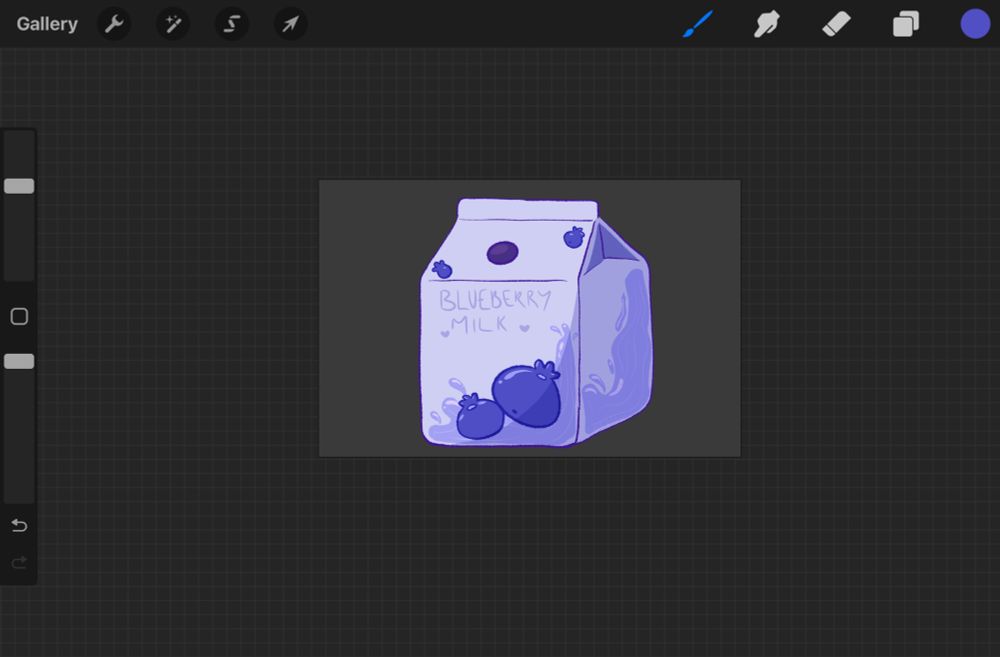Viewport: 1000px width, 657px height.
Task: Select the Smudge tool
Action: 767,24
